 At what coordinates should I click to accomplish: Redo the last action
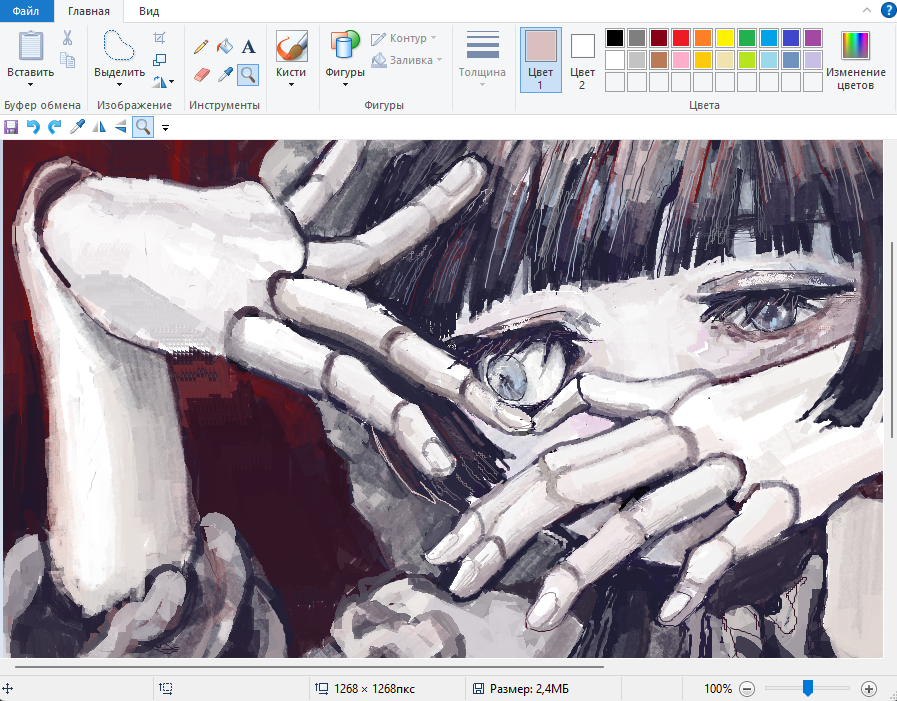pos(55,127)
